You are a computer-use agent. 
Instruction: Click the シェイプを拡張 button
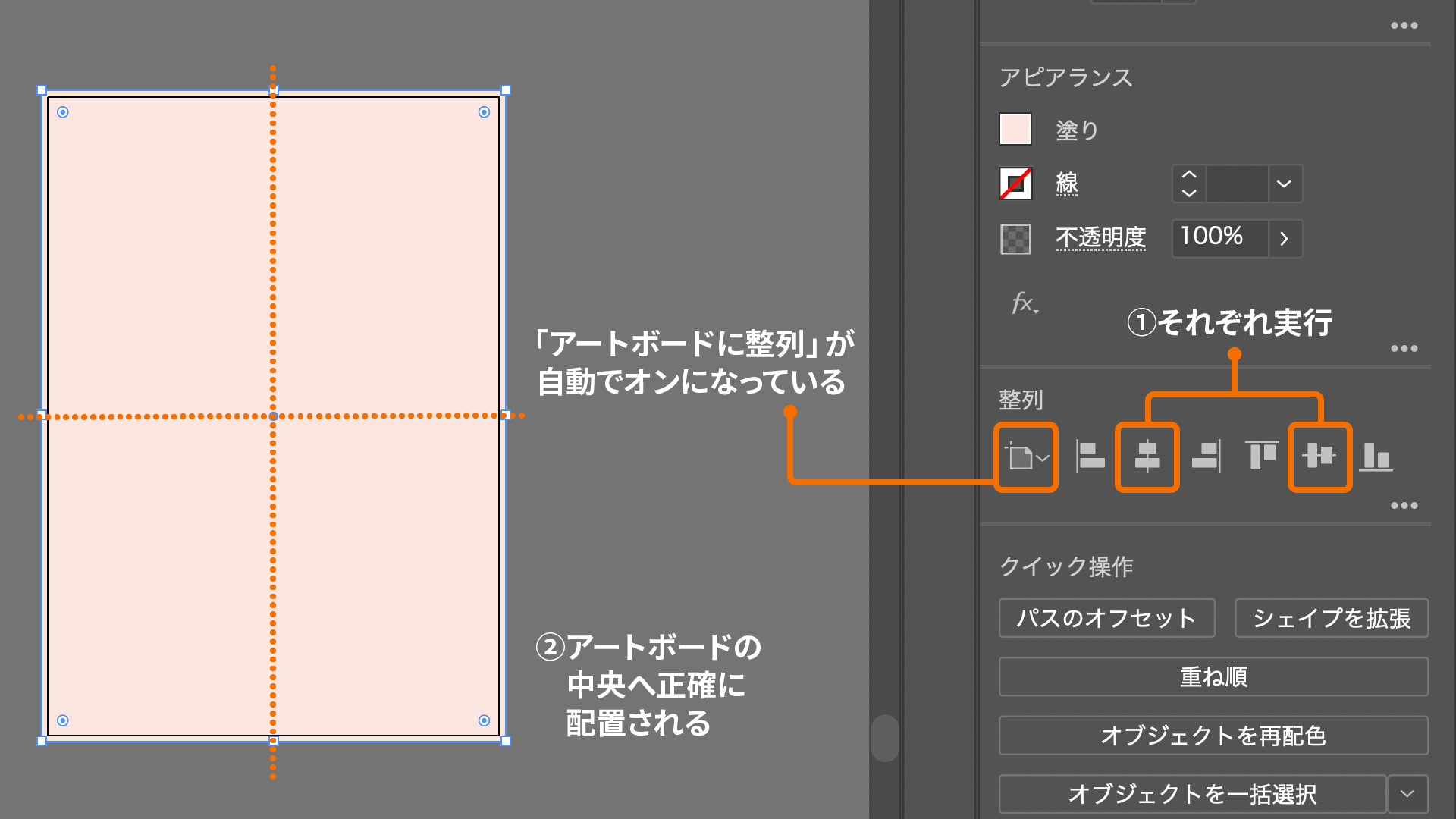pos(1331,618)
